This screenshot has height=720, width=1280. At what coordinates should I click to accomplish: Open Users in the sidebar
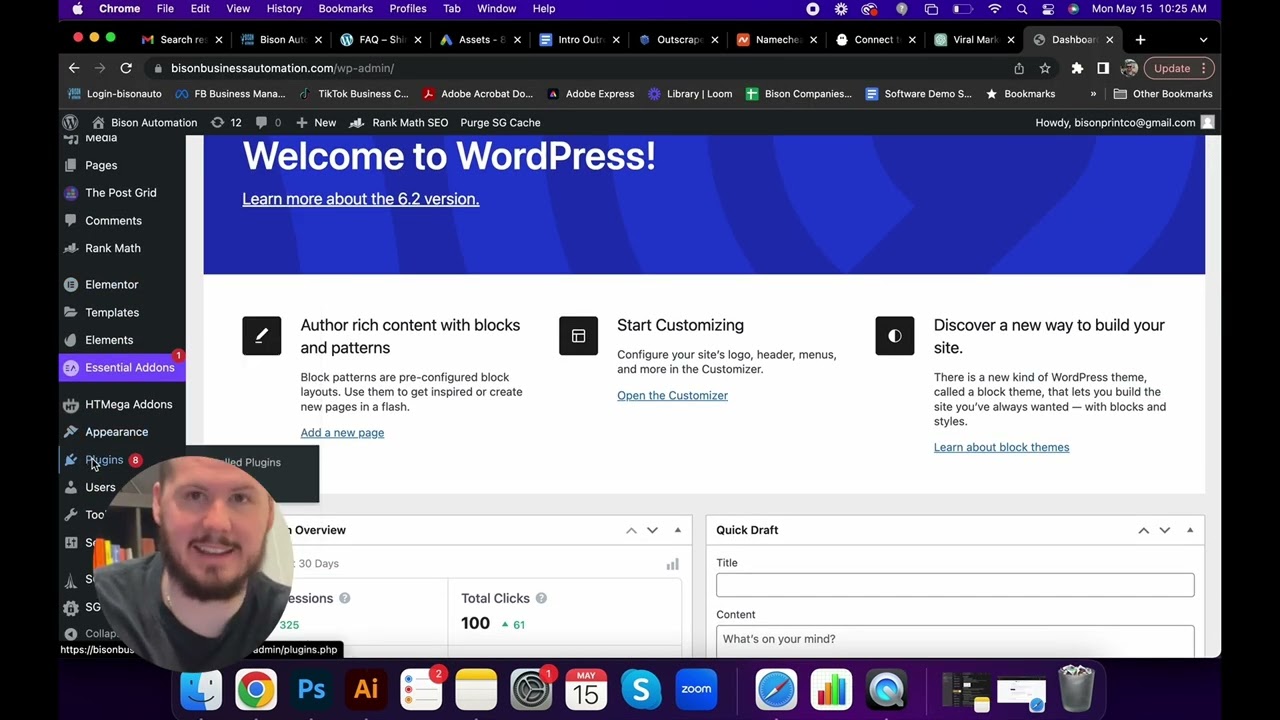click(100, 487)
